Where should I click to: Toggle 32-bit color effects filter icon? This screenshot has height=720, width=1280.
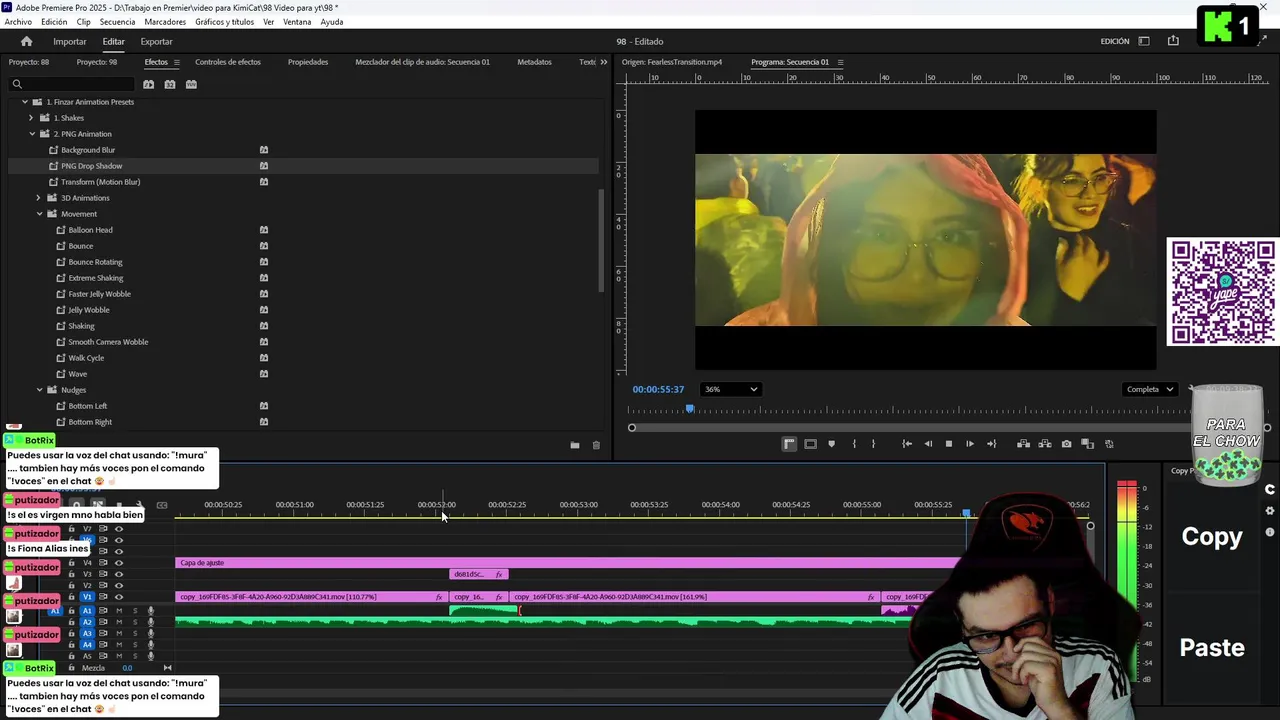pyautogui.click(x=170, y=84)
